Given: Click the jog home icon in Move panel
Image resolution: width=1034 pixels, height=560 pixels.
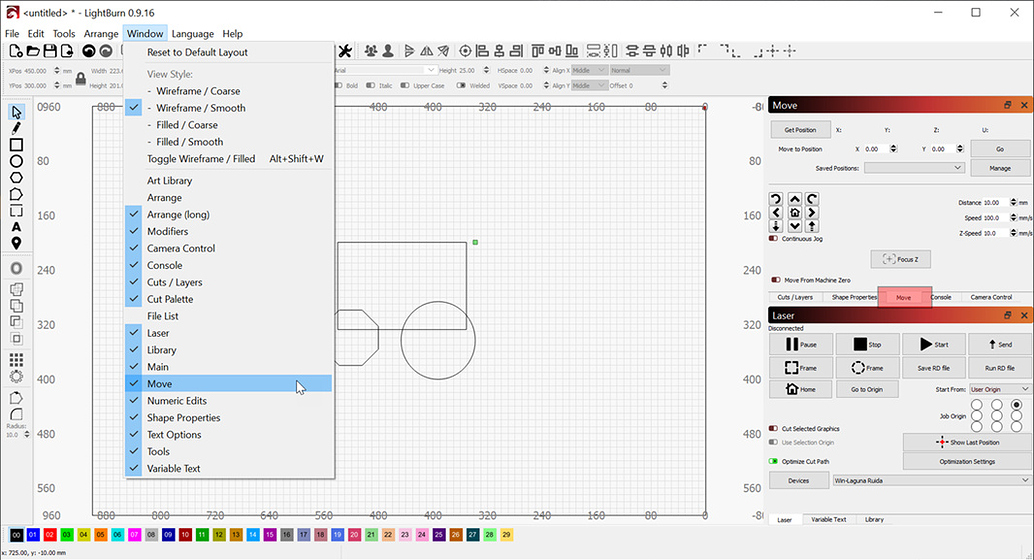Looking at the screenshot, I should (x=795, y=212).
